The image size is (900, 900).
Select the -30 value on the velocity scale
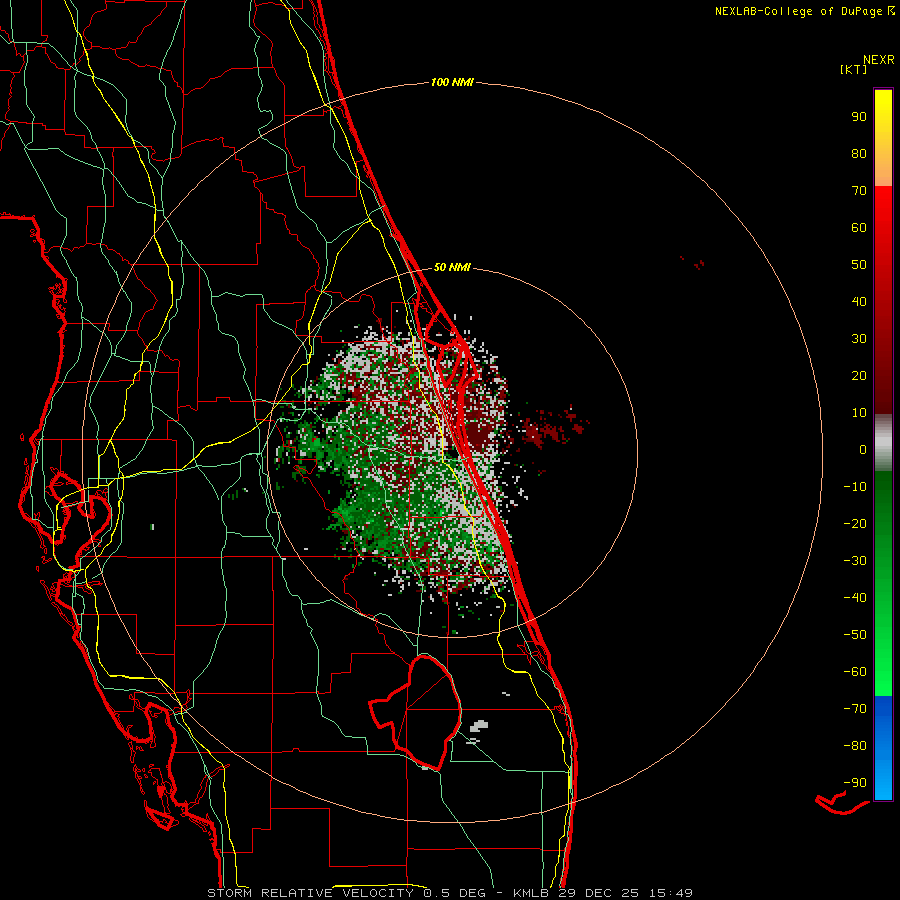tap(855, 561)
